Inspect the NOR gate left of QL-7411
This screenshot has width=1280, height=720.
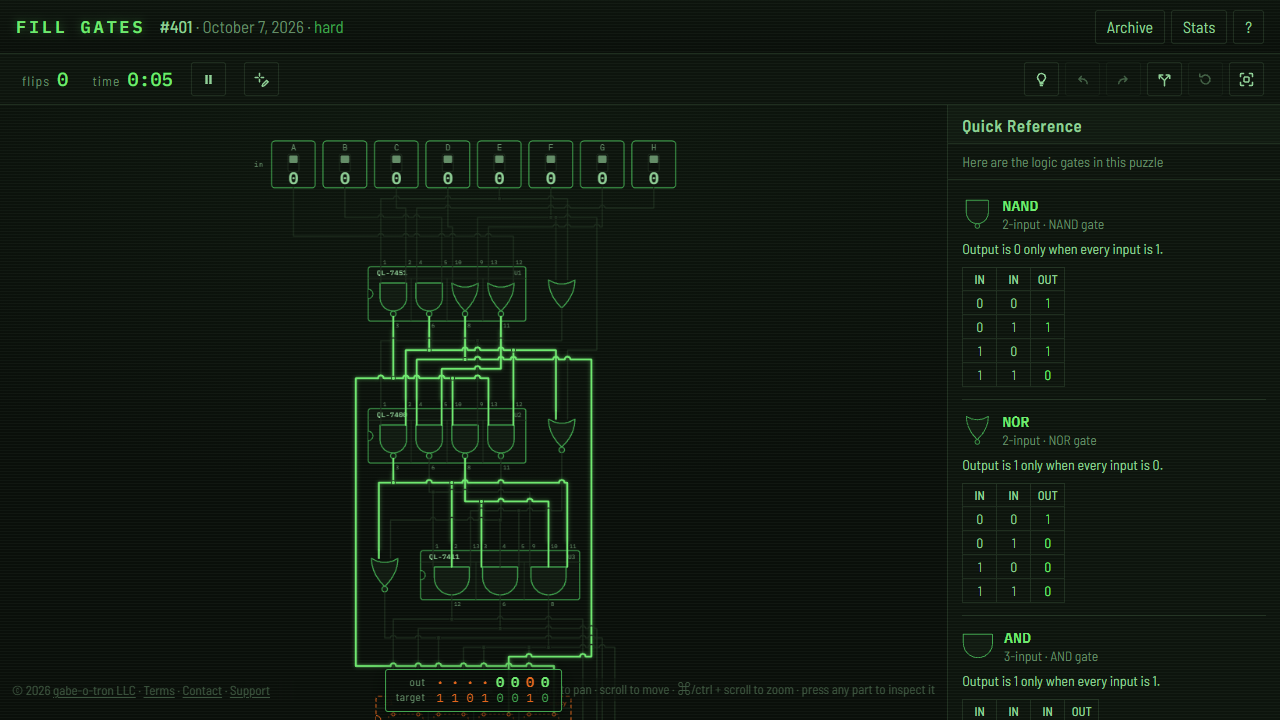pyautogui.click(x=384, y=574)
